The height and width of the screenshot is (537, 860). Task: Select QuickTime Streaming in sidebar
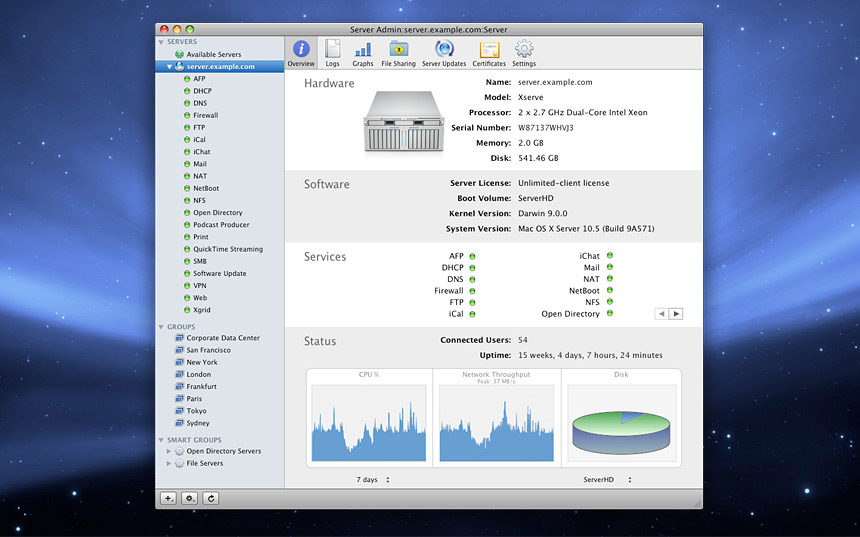228,249
